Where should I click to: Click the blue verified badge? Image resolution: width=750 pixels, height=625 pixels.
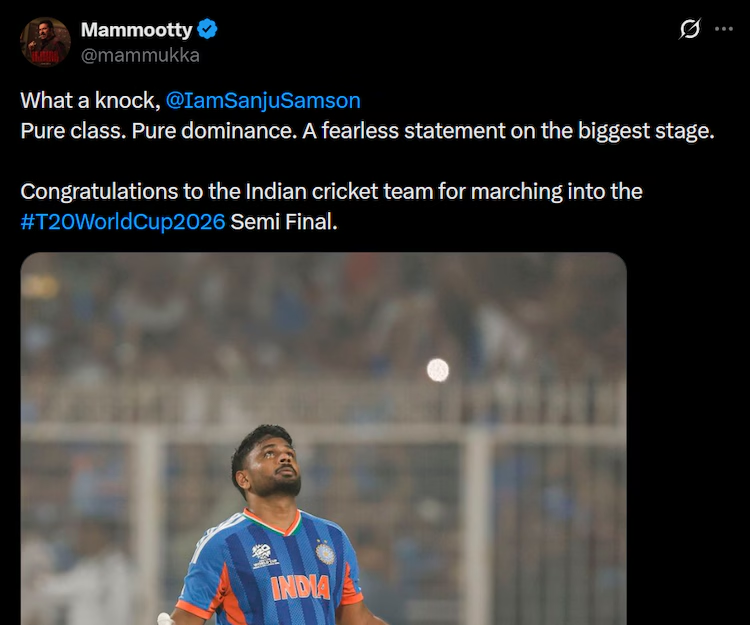tap(208, 30)
